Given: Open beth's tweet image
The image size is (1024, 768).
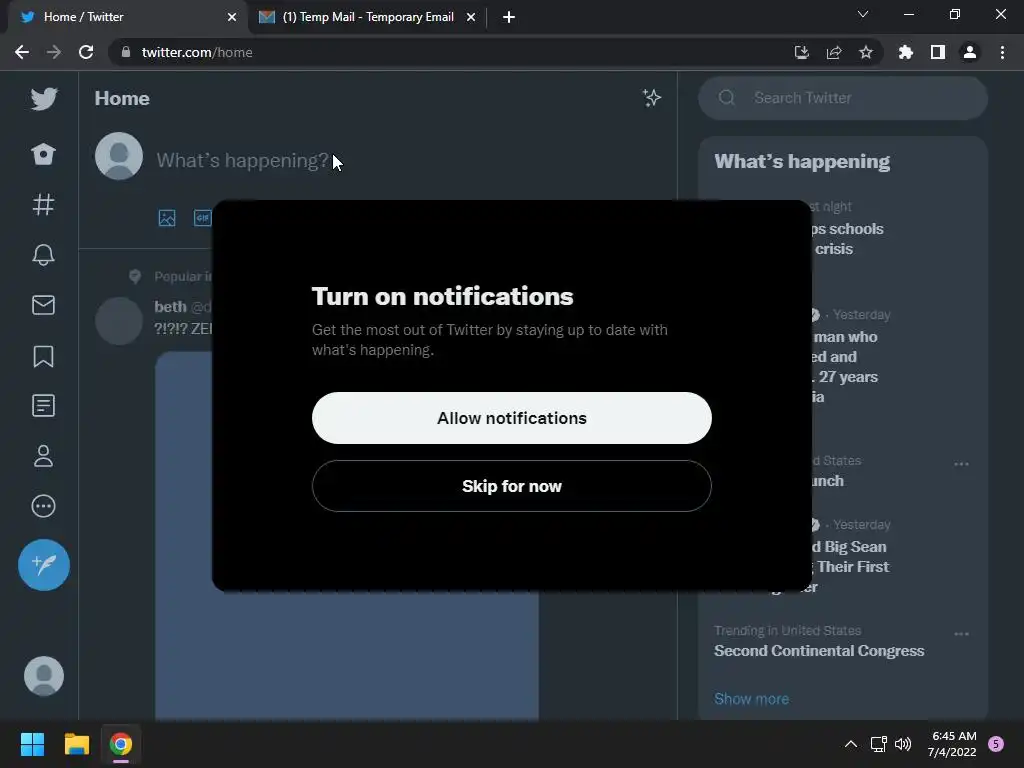Looking at the screenshot, I should (346, 536).
